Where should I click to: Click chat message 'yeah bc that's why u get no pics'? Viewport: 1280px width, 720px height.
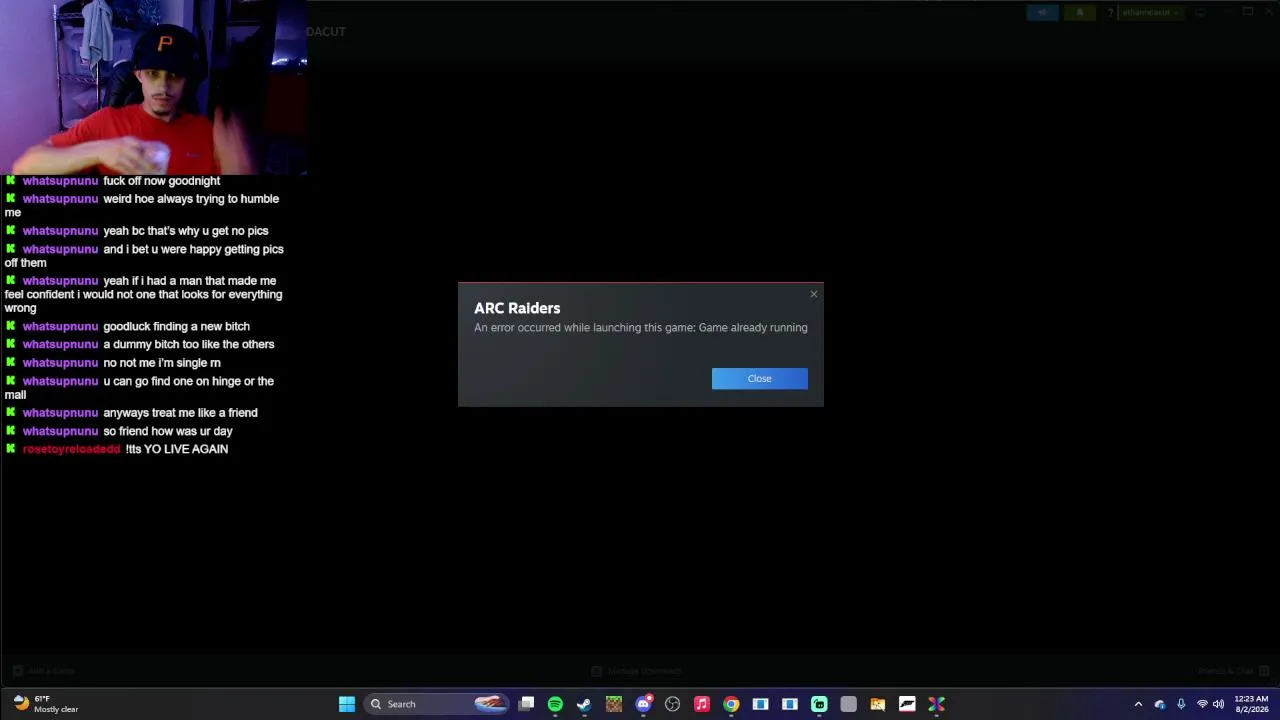[x=186, y=231]
